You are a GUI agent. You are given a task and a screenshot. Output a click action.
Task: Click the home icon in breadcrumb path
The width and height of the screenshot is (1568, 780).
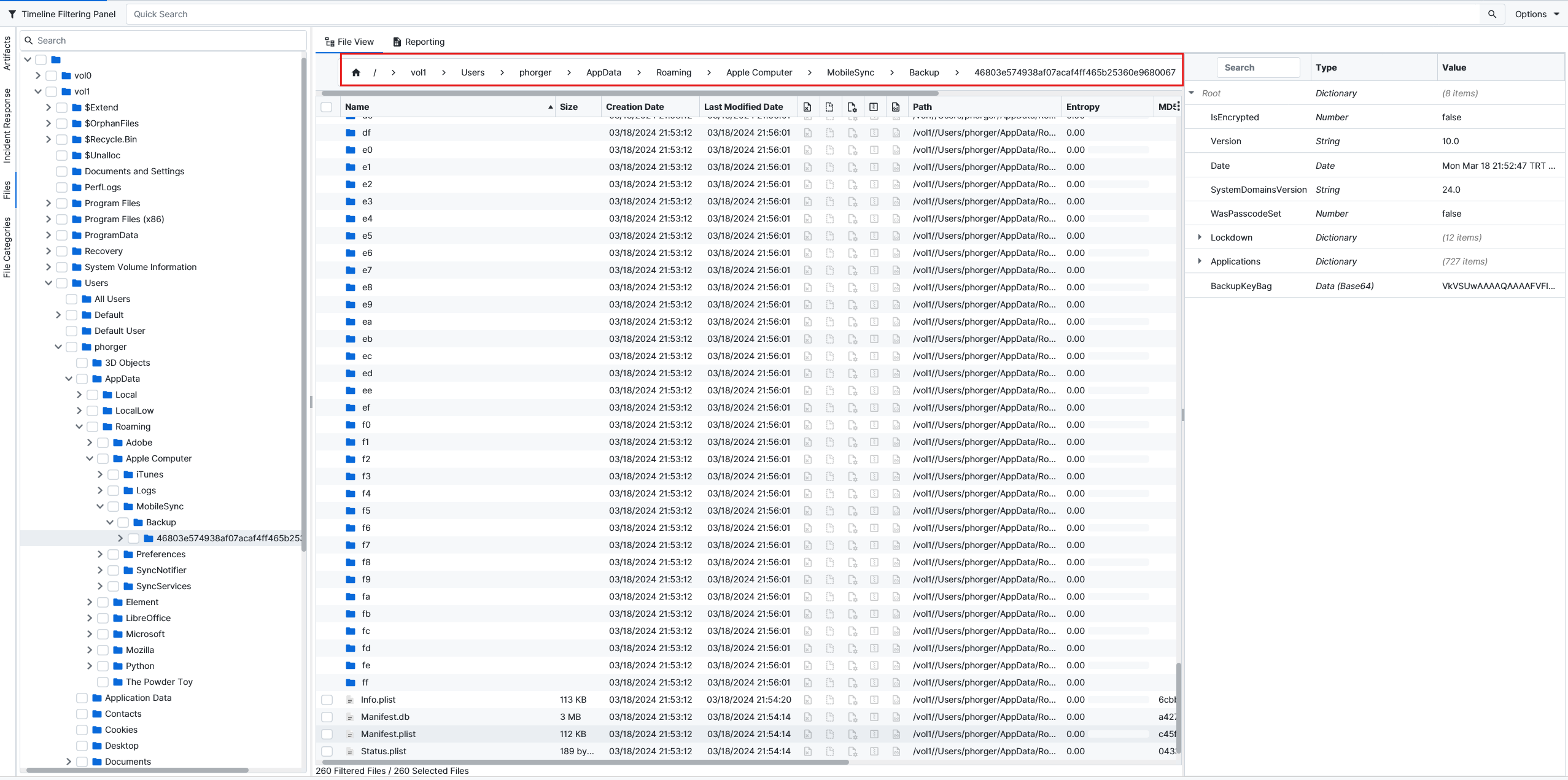(x=356, y=72)
